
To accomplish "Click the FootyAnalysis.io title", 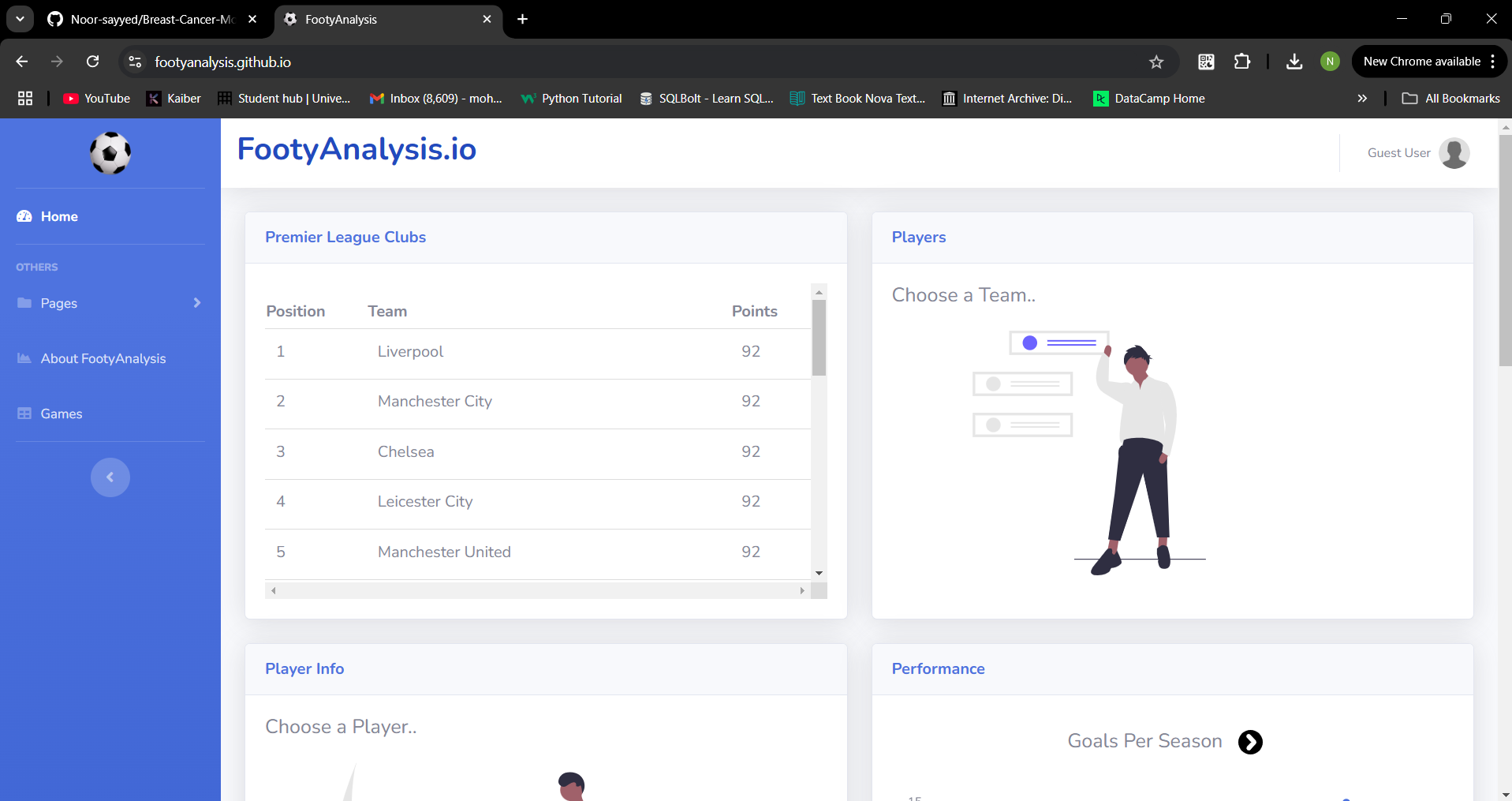I will [357, 149].
